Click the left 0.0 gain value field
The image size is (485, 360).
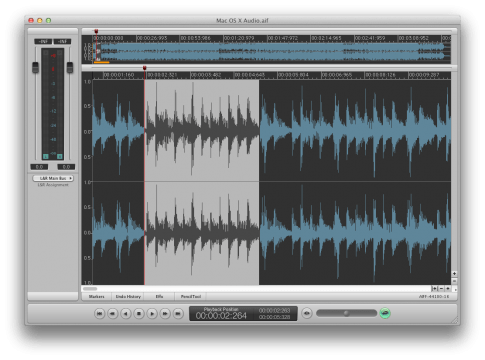click(39, 167)
